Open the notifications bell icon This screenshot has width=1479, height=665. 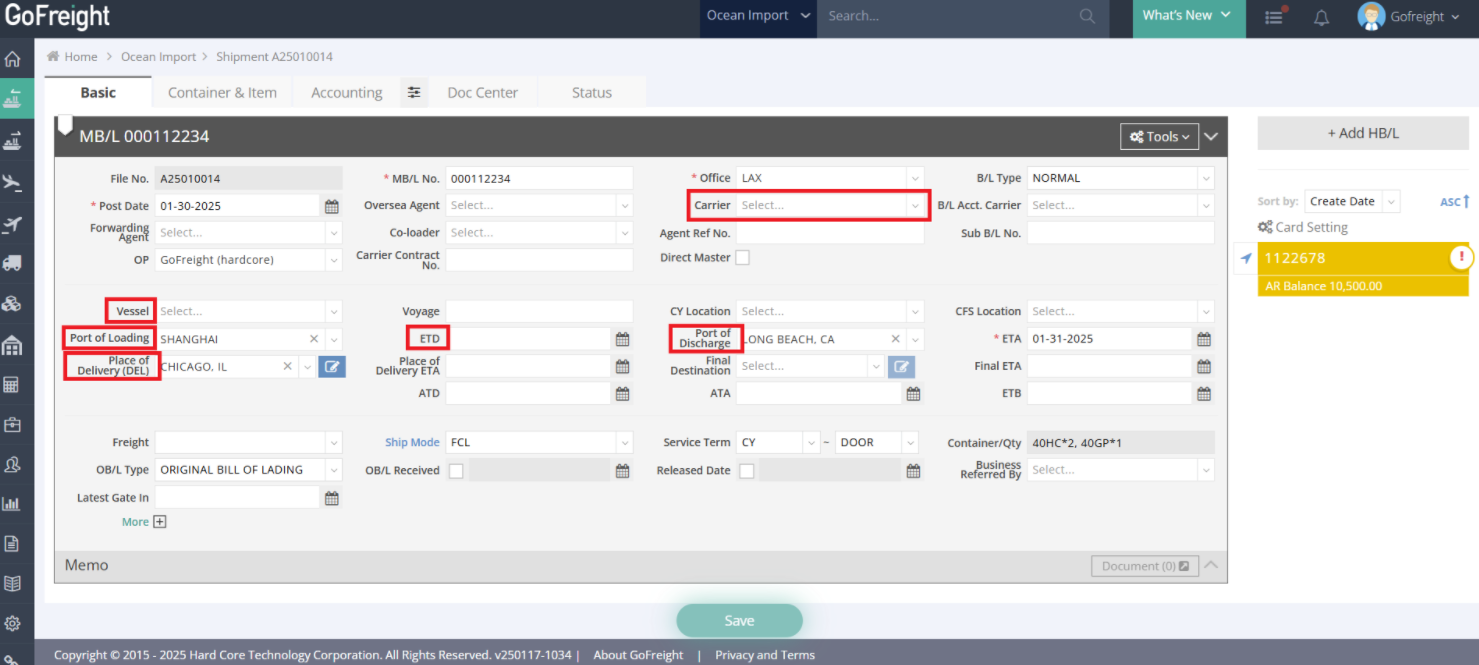click(x=1321, y=17)
